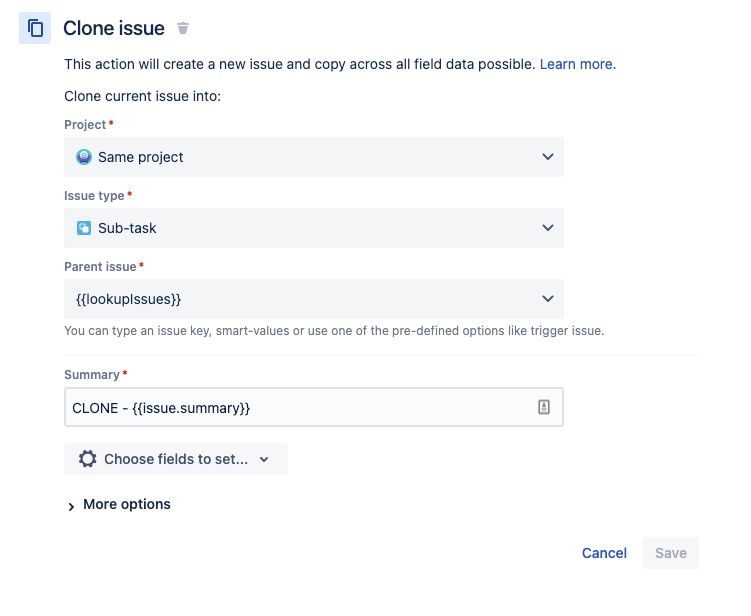Viewport: 751px width, 616px height.
Task: Click the More options arrow icon
Action: pyautogui.click(x=71, y=506)
